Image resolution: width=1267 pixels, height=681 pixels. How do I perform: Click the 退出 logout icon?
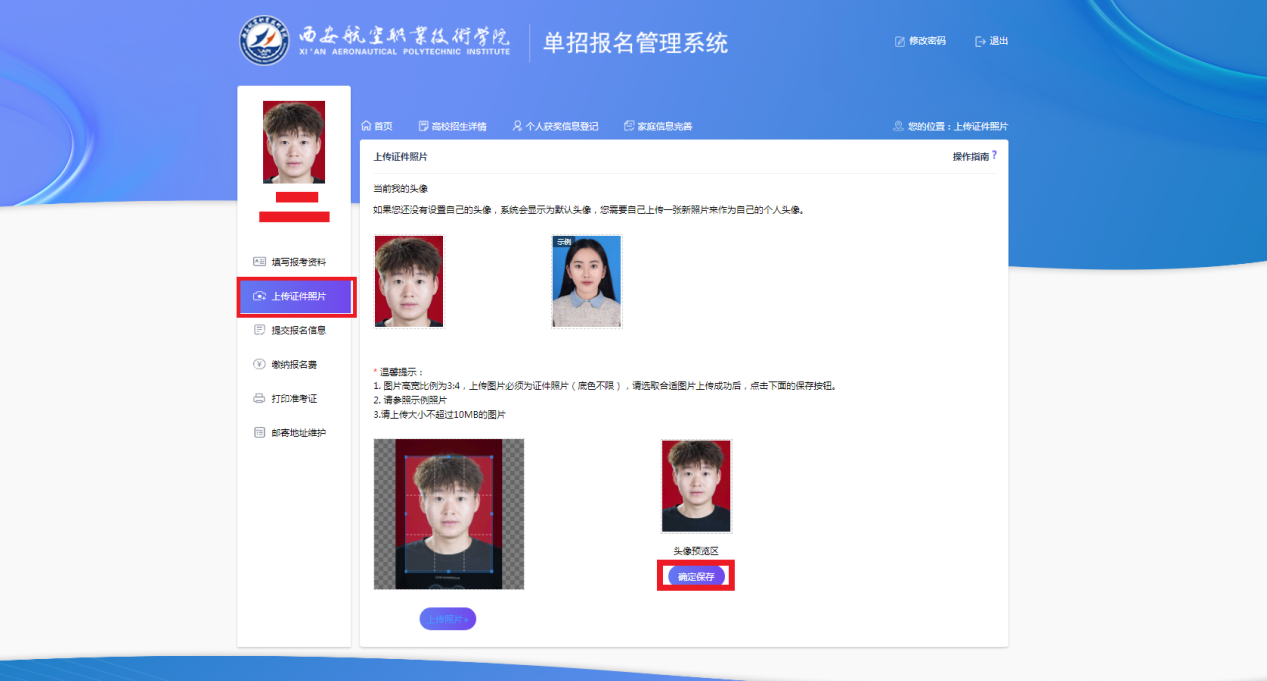(x=981, y=41)
